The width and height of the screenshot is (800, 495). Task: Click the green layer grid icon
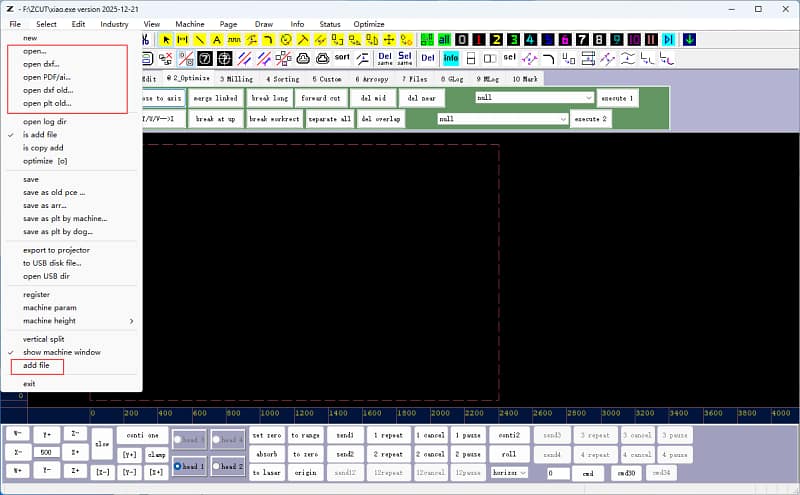[x=427, y=39]
